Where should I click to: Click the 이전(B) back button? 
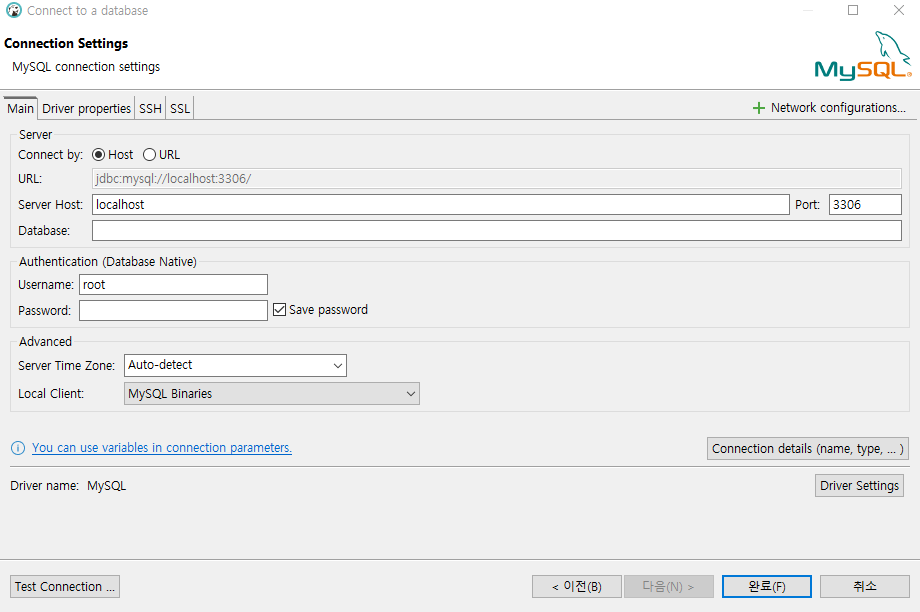coord(576,586)
